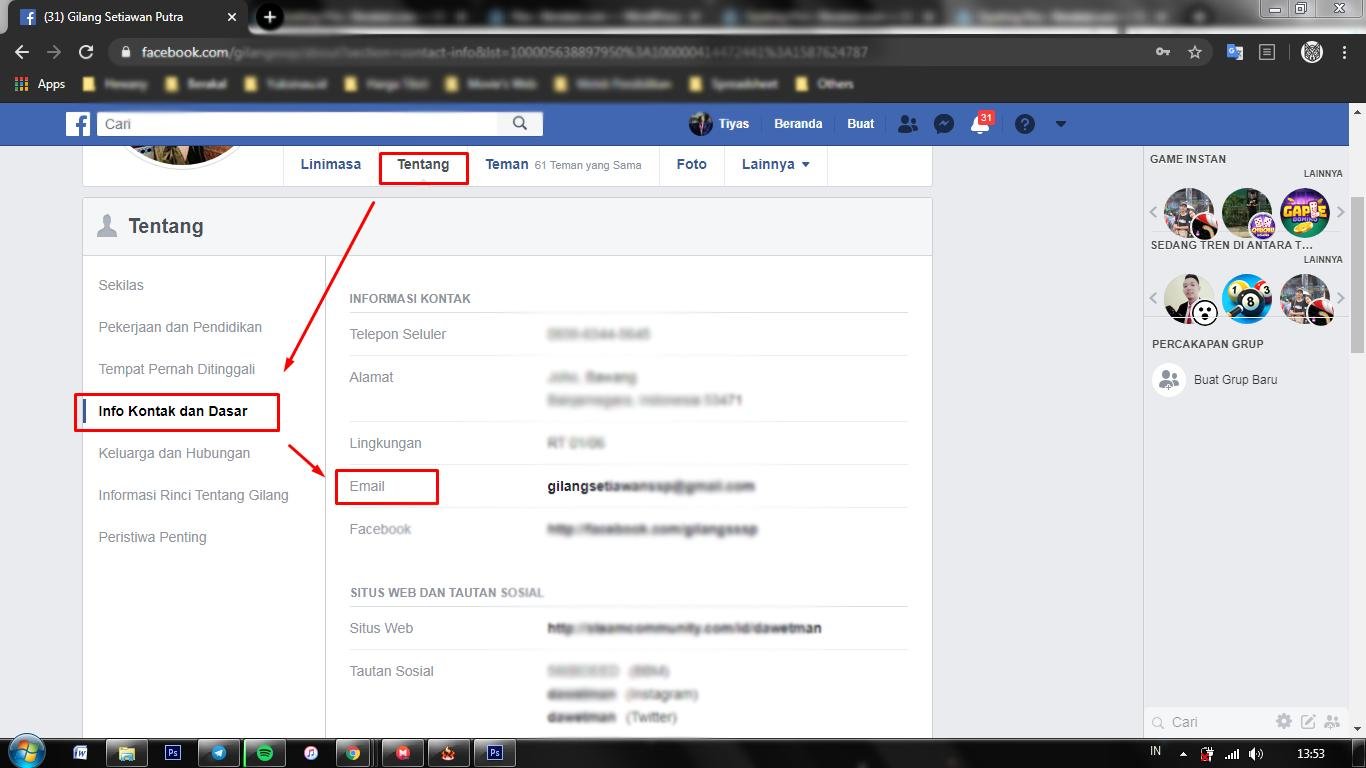Open Windows Start menu orb

tap(28, 752)
